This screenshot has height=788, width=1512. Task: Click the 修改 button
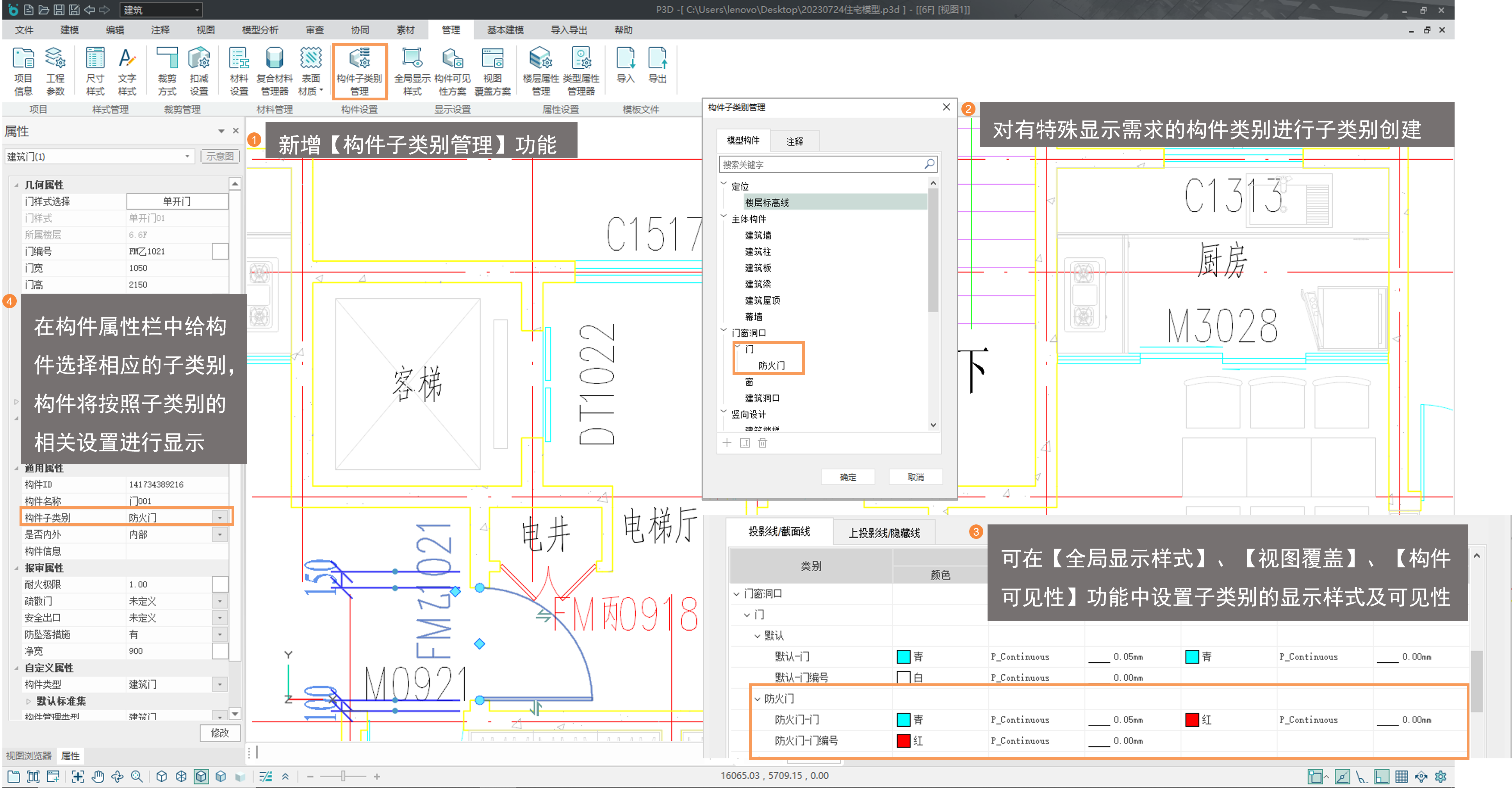pos(219,733)
